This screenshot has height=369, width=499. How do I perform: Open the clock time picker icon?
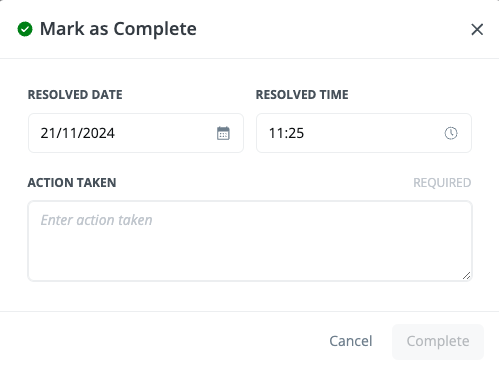[451, 133]
